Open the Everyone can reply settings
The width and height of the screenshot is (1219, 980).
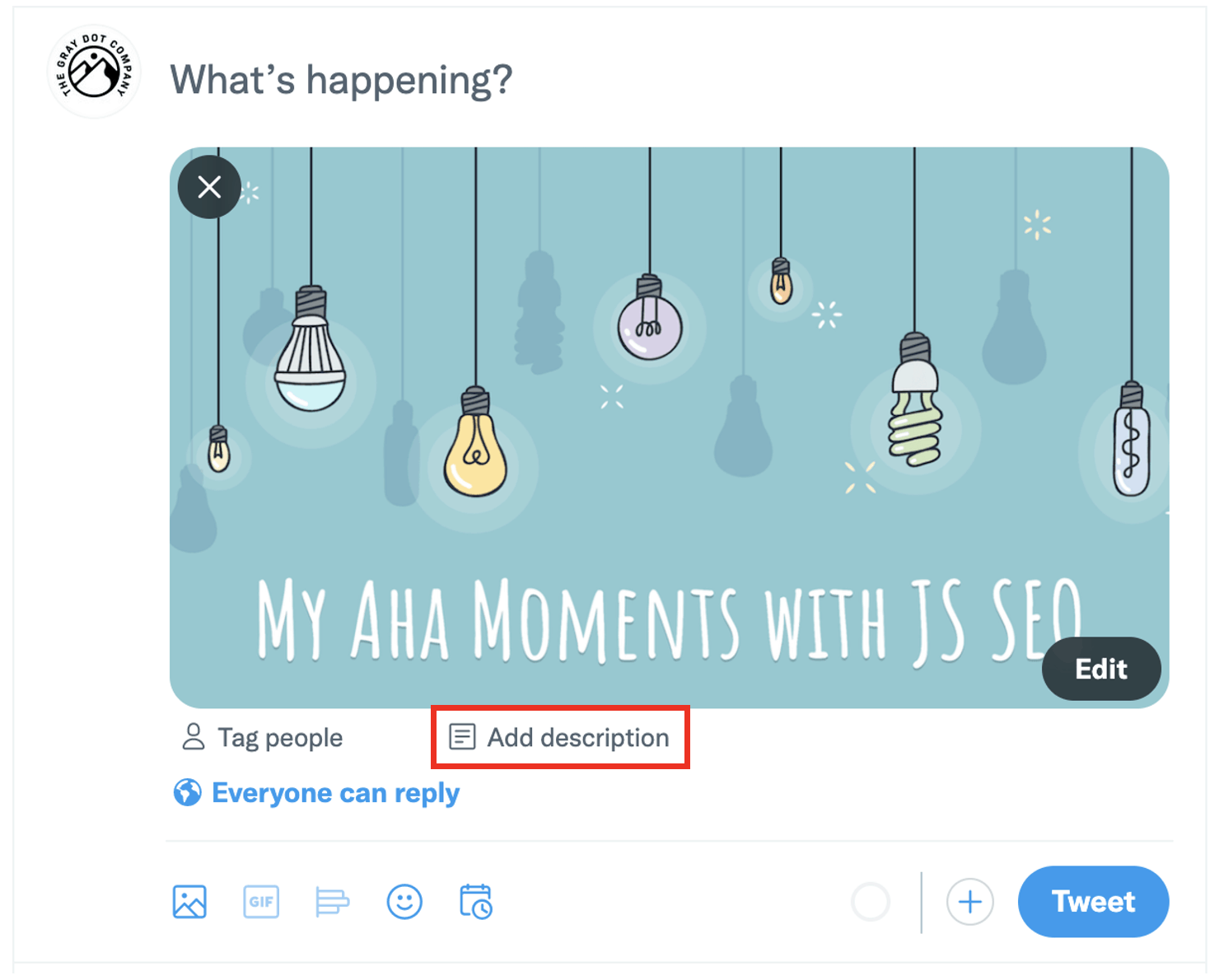coord(335,793)
